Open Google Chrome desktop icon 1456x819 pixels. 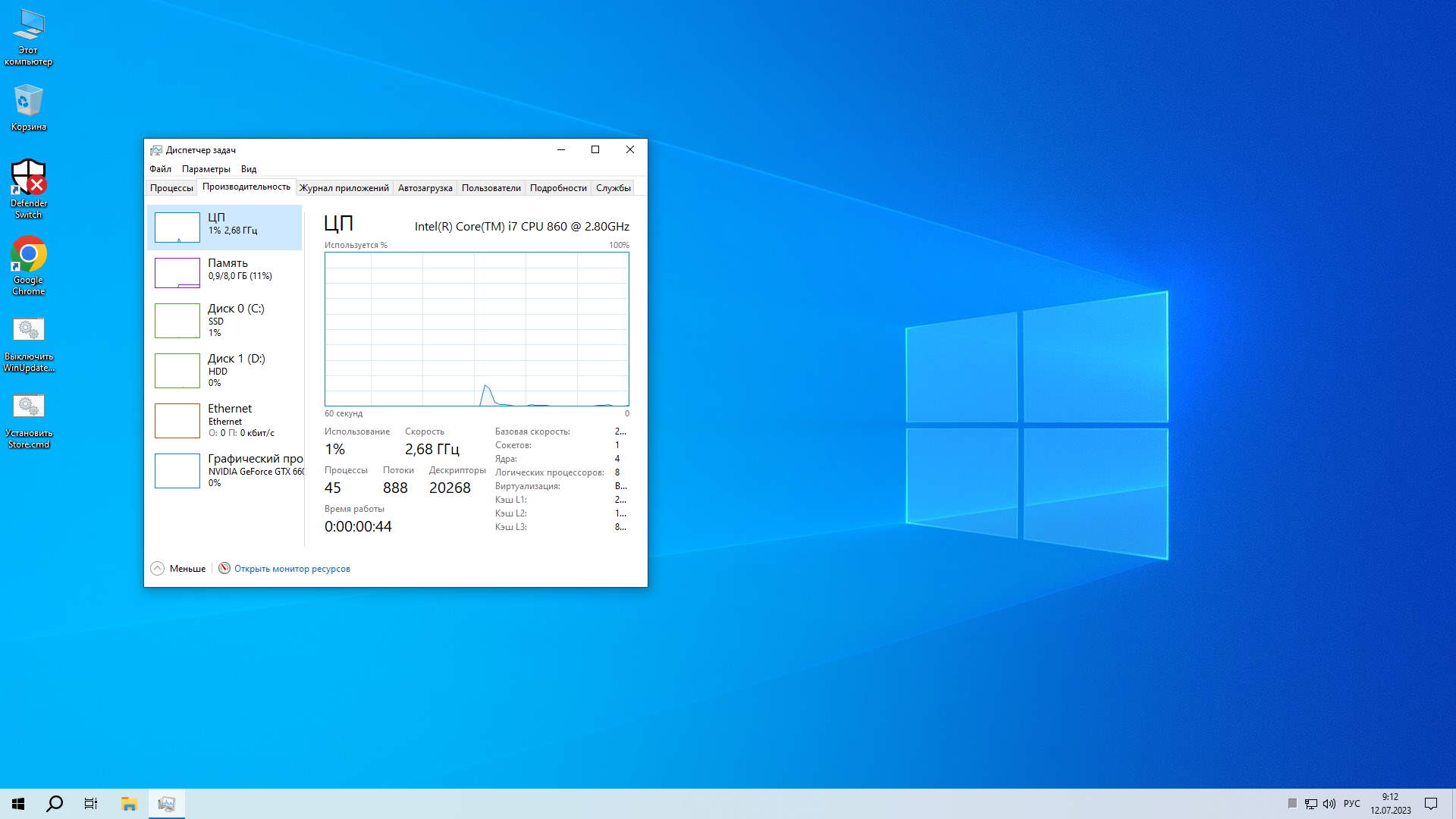pos(29,256)
